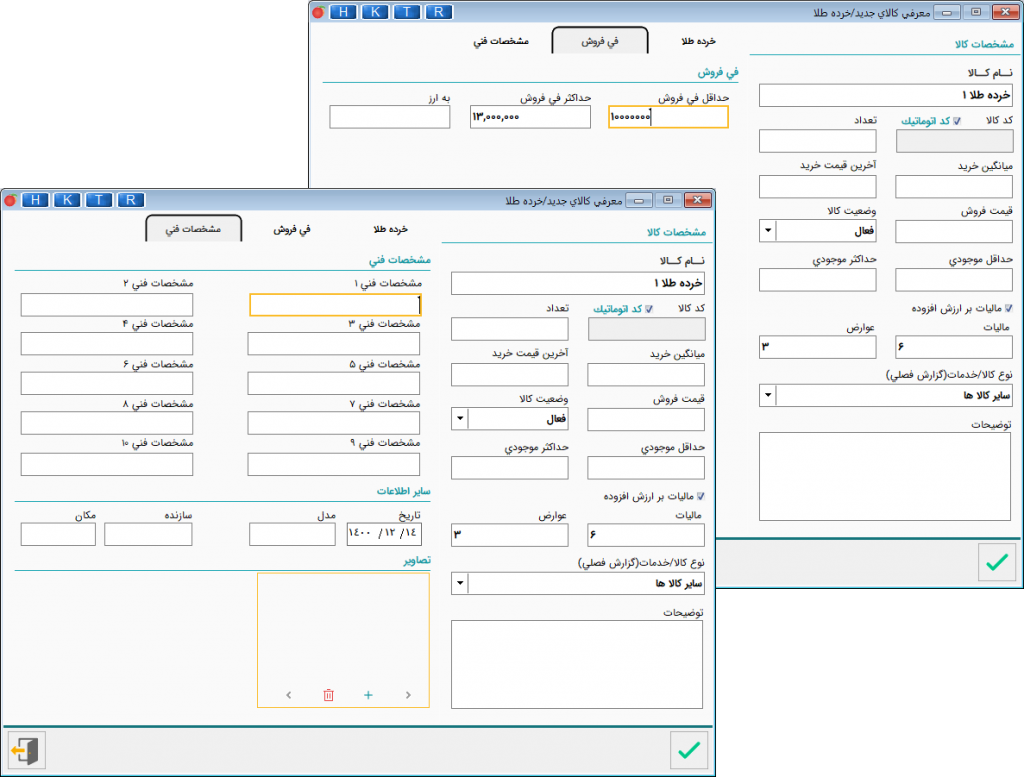
Task: Click the H button in front window title bar
Action: coord(35,200)
